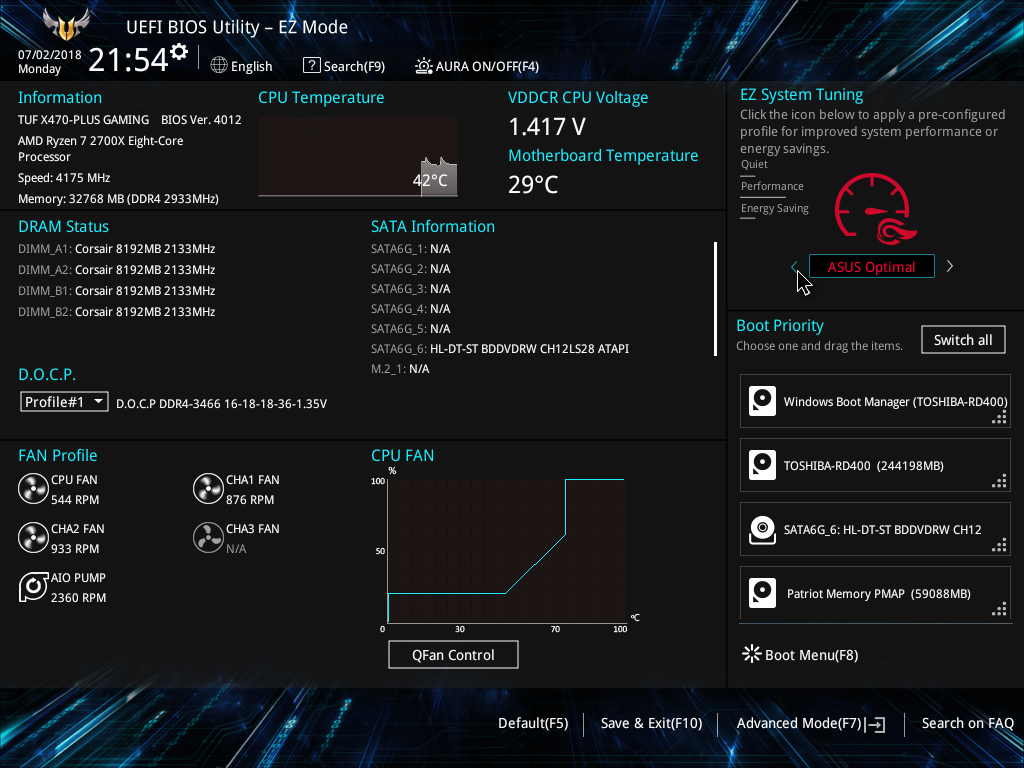1024x768 pixels.
Task: Click the Speed: 4175 MHz text
Action: (x=64, y=178)
